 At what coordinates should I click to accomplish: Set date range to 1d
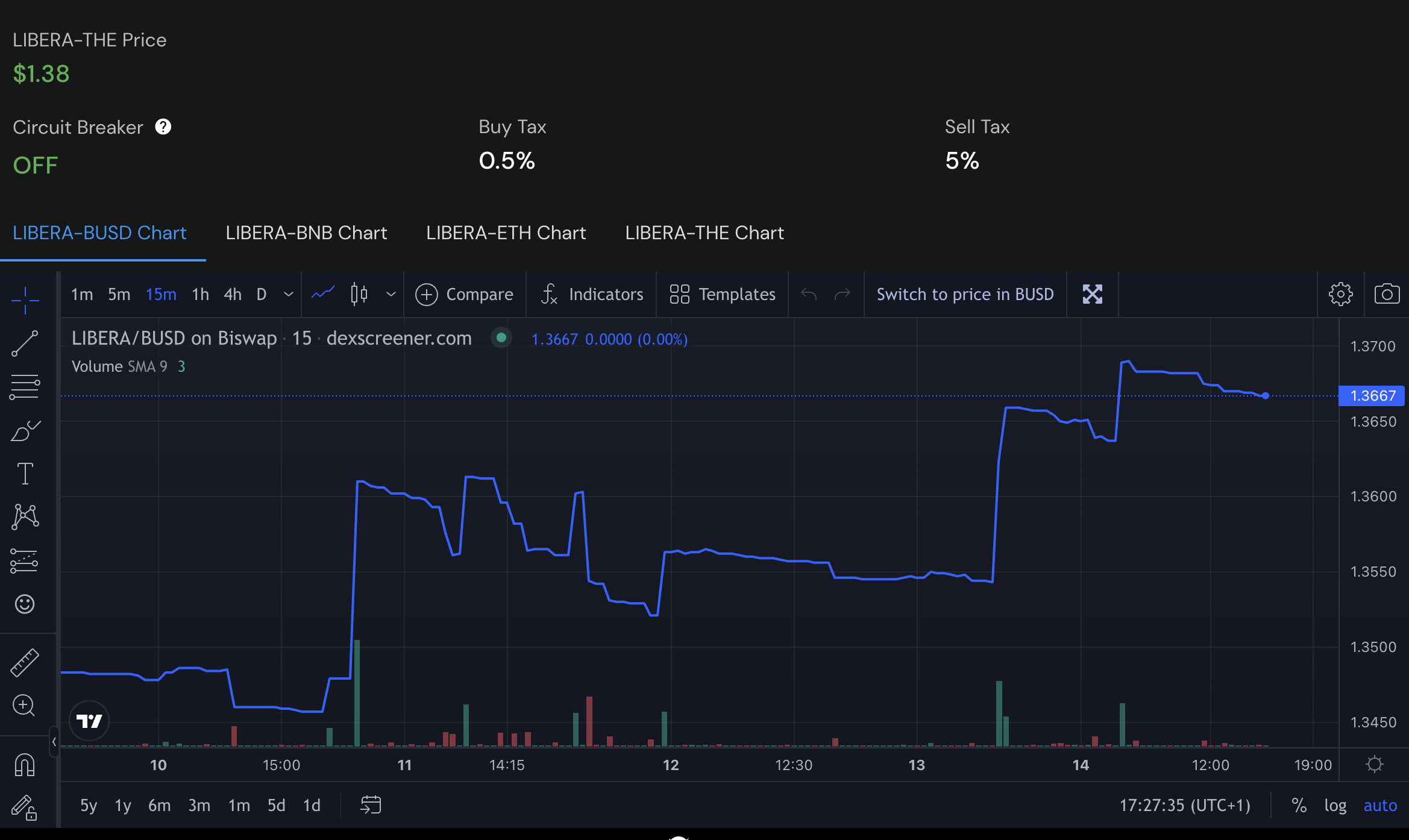click(312, 806)
